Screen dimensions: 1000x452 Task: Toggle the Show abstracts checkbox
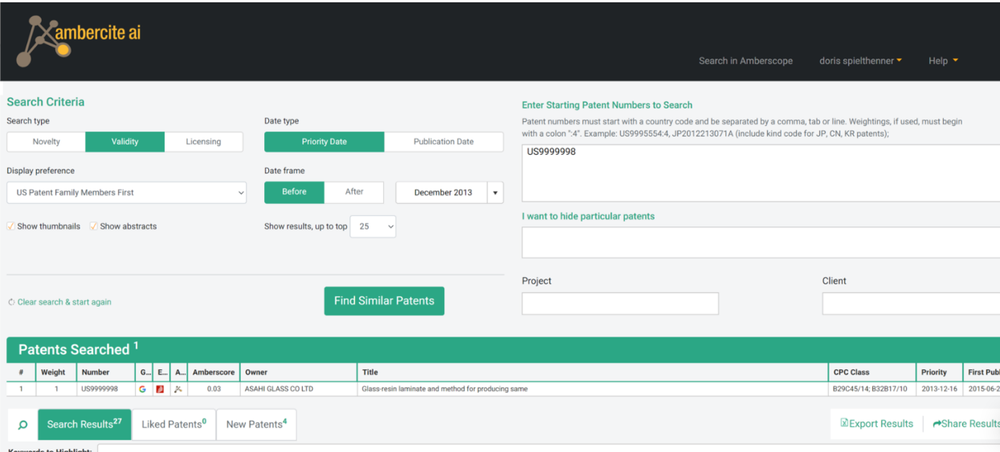94,226
